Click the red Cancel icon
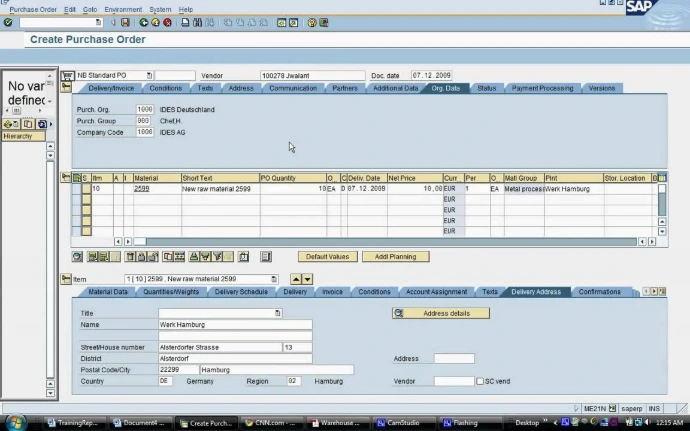 167,22
